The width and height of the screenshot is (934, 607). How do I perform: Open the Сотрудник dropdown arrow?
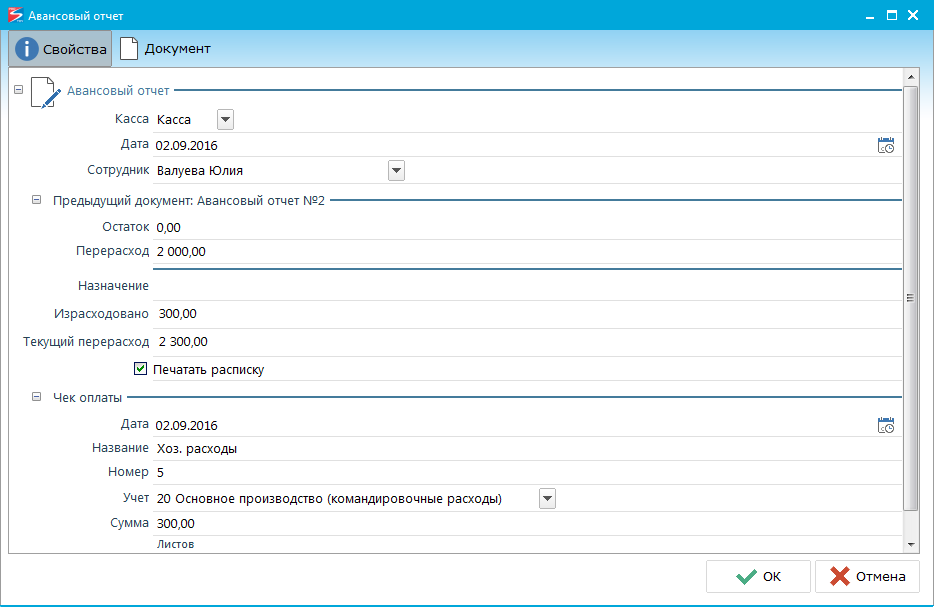(396, 170)
